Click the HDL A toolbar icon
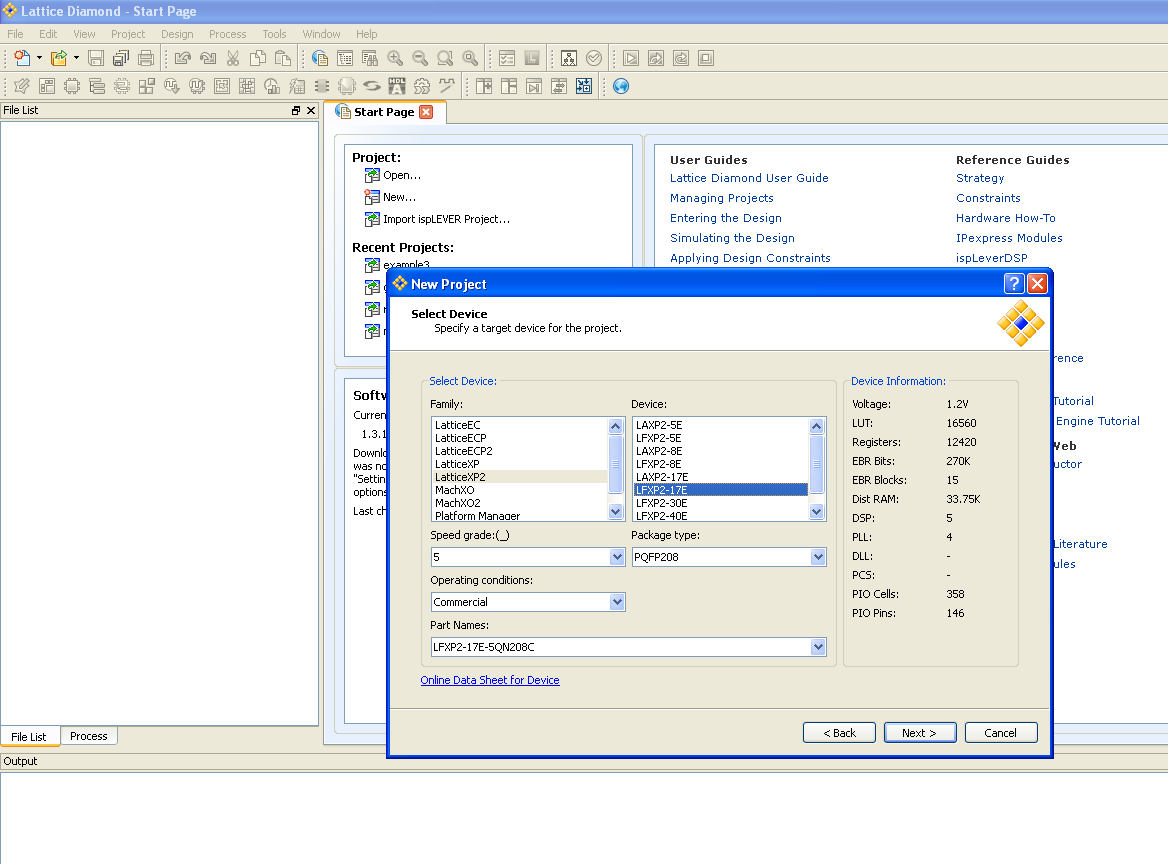Viewport: 1168px width, 864px height. 397,86
